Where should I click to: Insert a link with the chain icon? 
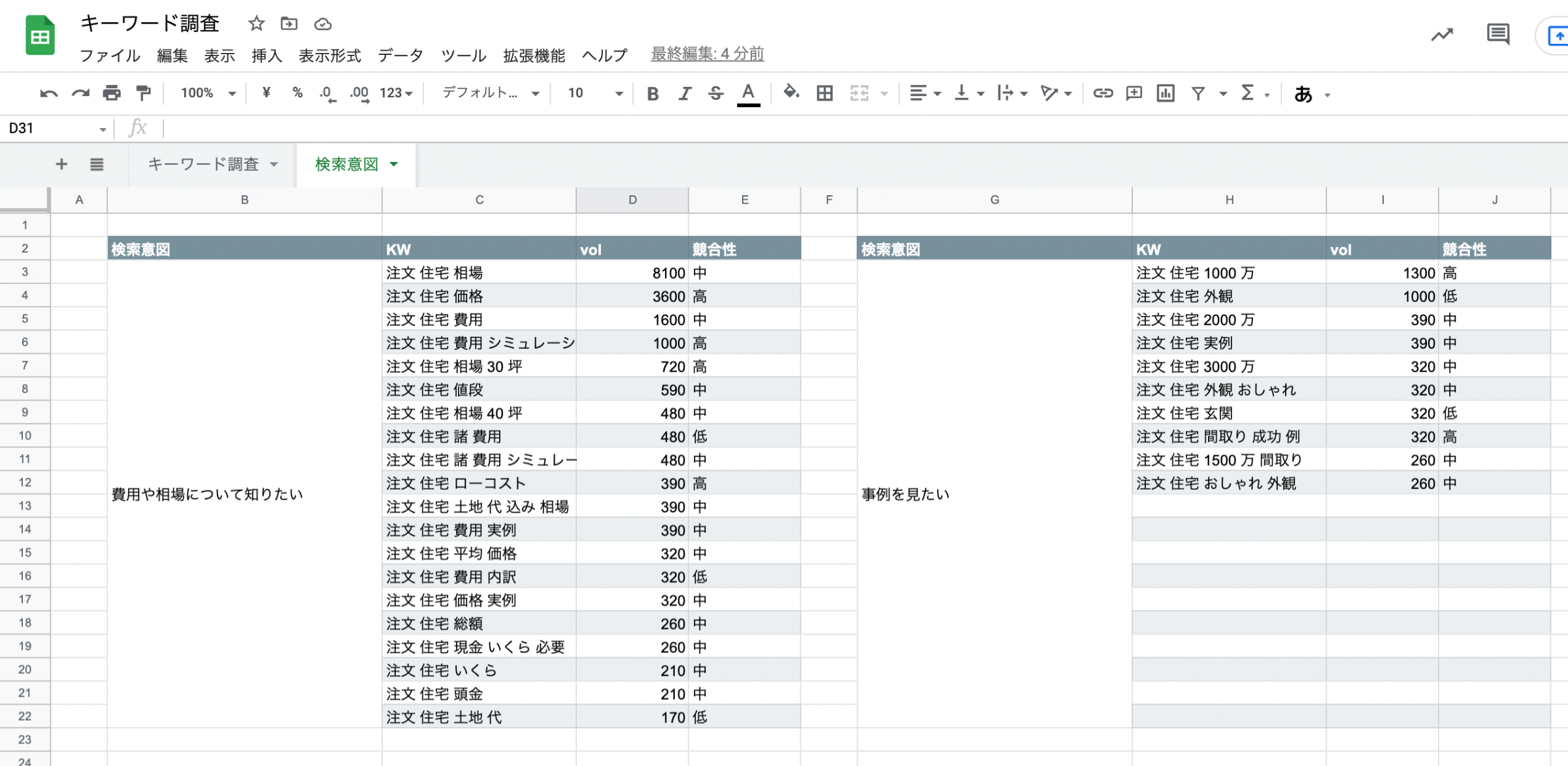click(x=1102, y=93)
